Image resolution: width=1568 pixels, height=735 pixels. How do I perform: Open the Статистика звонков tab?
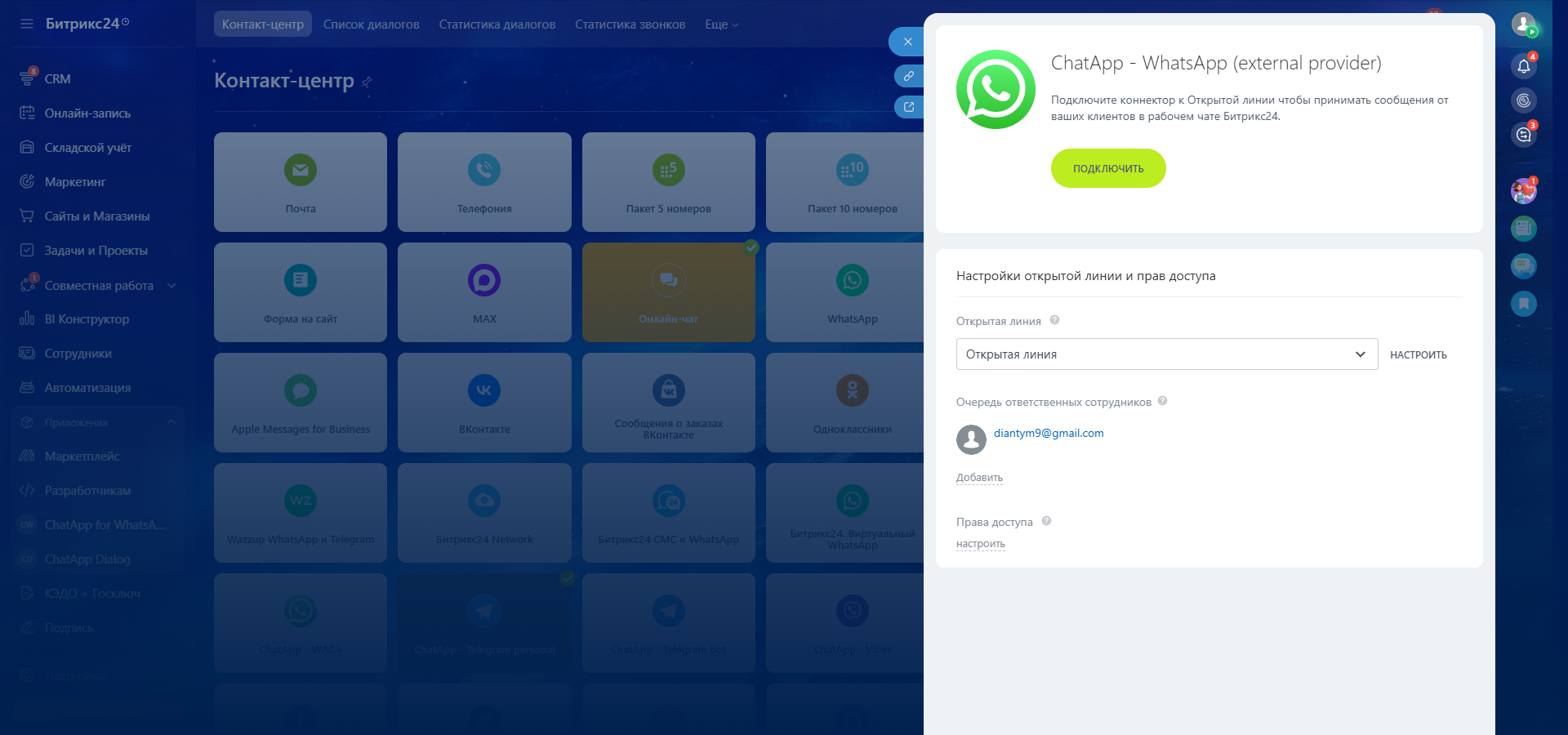(630, 24)
